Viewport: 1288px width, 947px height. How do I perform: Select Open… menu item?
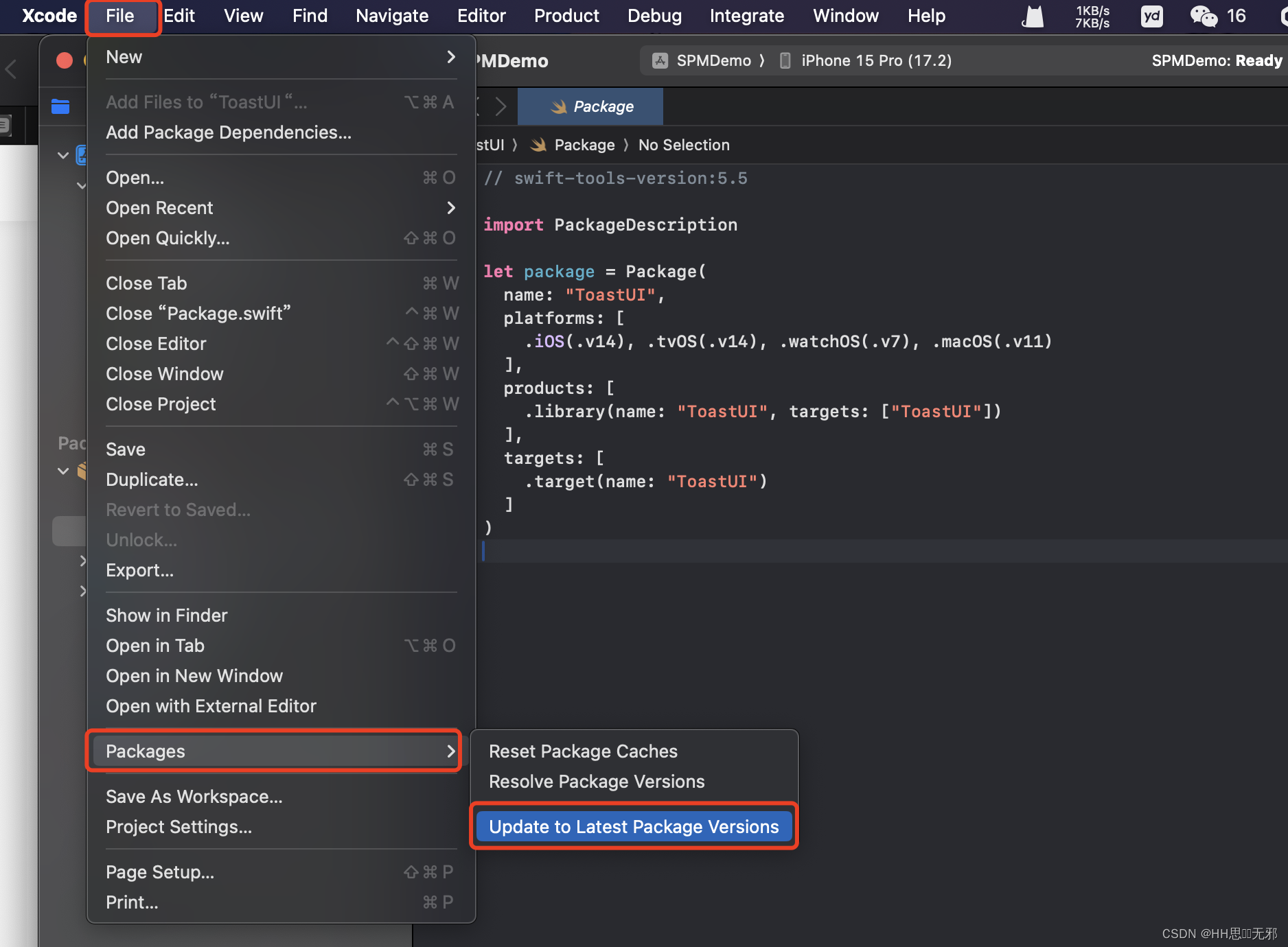[x=281, y=178]
